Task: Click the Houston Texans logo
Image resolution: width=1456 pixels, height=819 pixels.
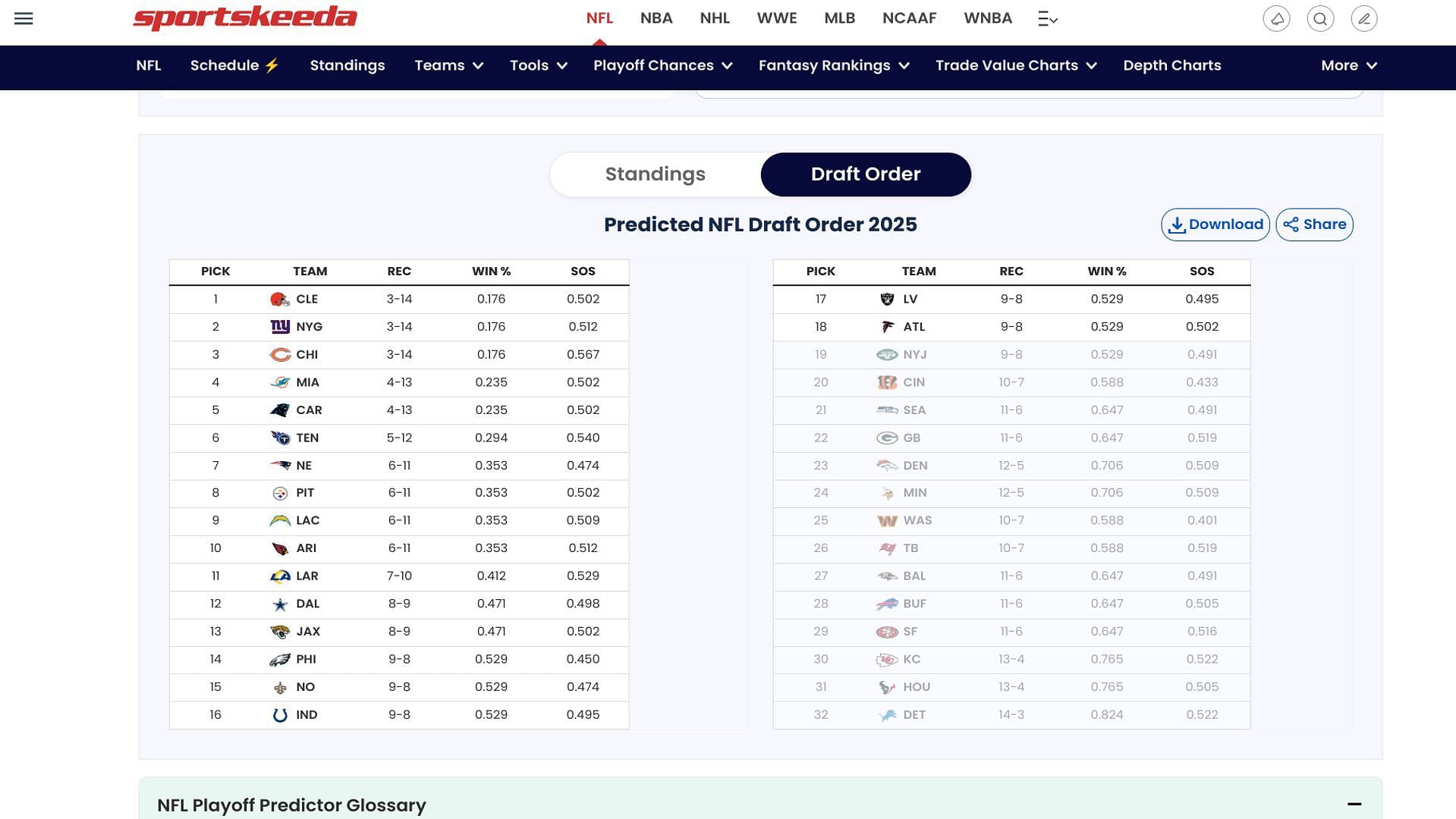Action: pyautogui.click(x=887, y=688)
